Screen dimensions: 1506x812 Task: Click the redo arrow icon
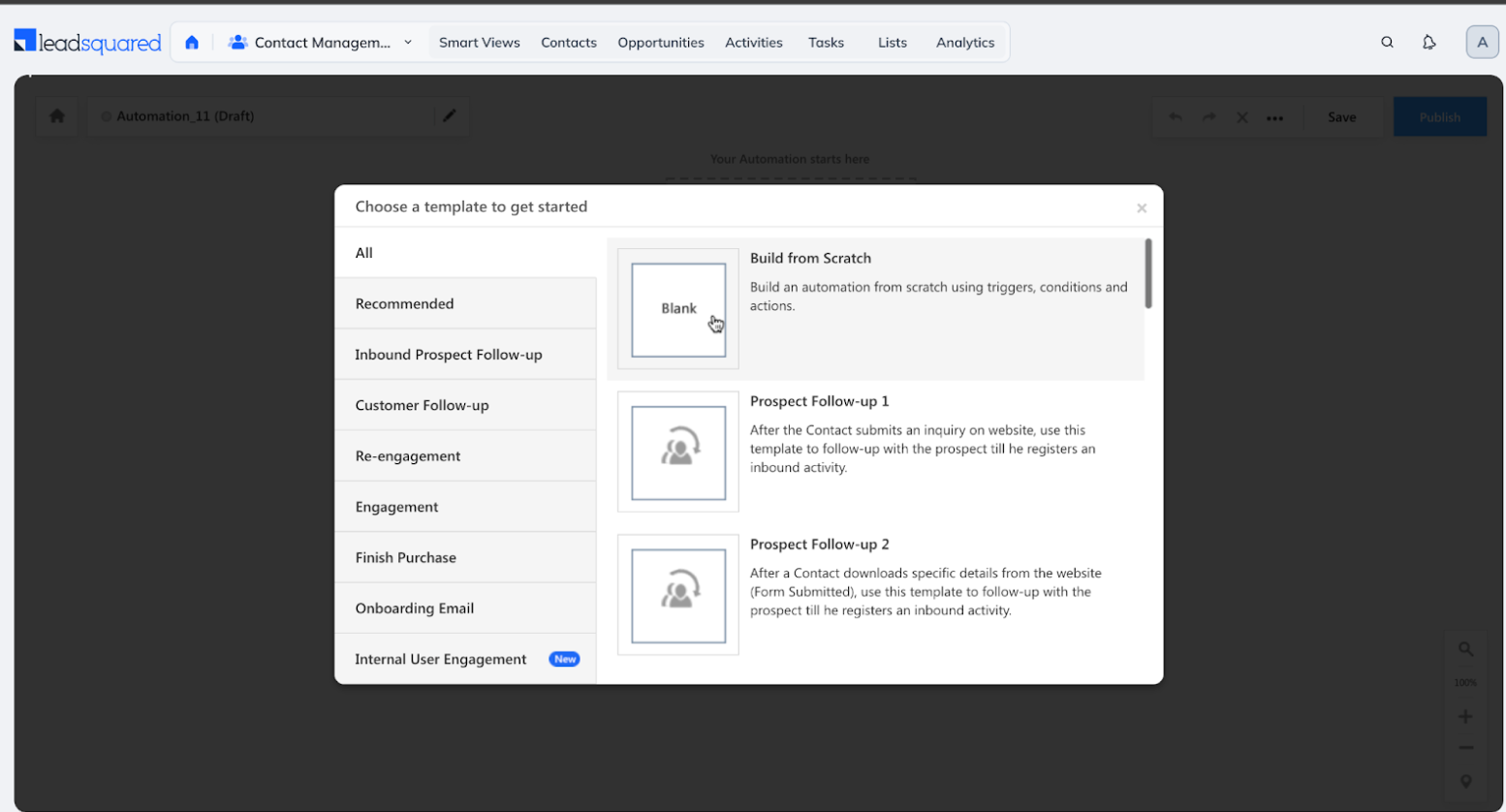point(1208,117)
